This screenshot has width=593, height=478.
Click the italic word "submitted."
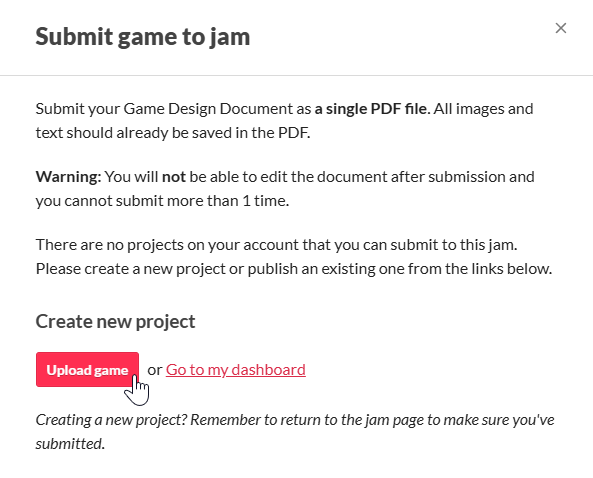(70, 444)
